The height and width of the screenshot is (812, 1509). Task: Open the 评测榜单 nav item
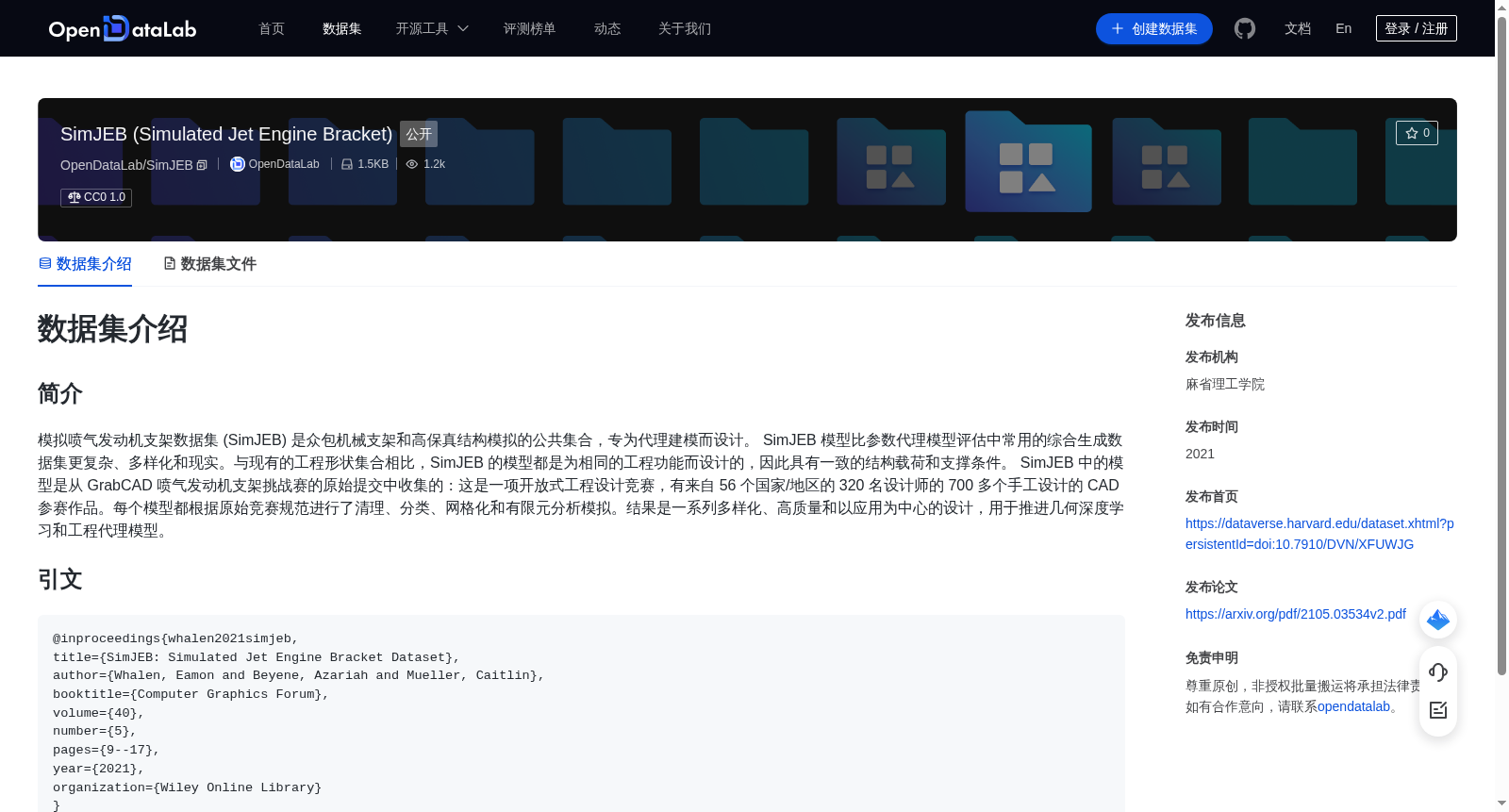tap(530, 28)
